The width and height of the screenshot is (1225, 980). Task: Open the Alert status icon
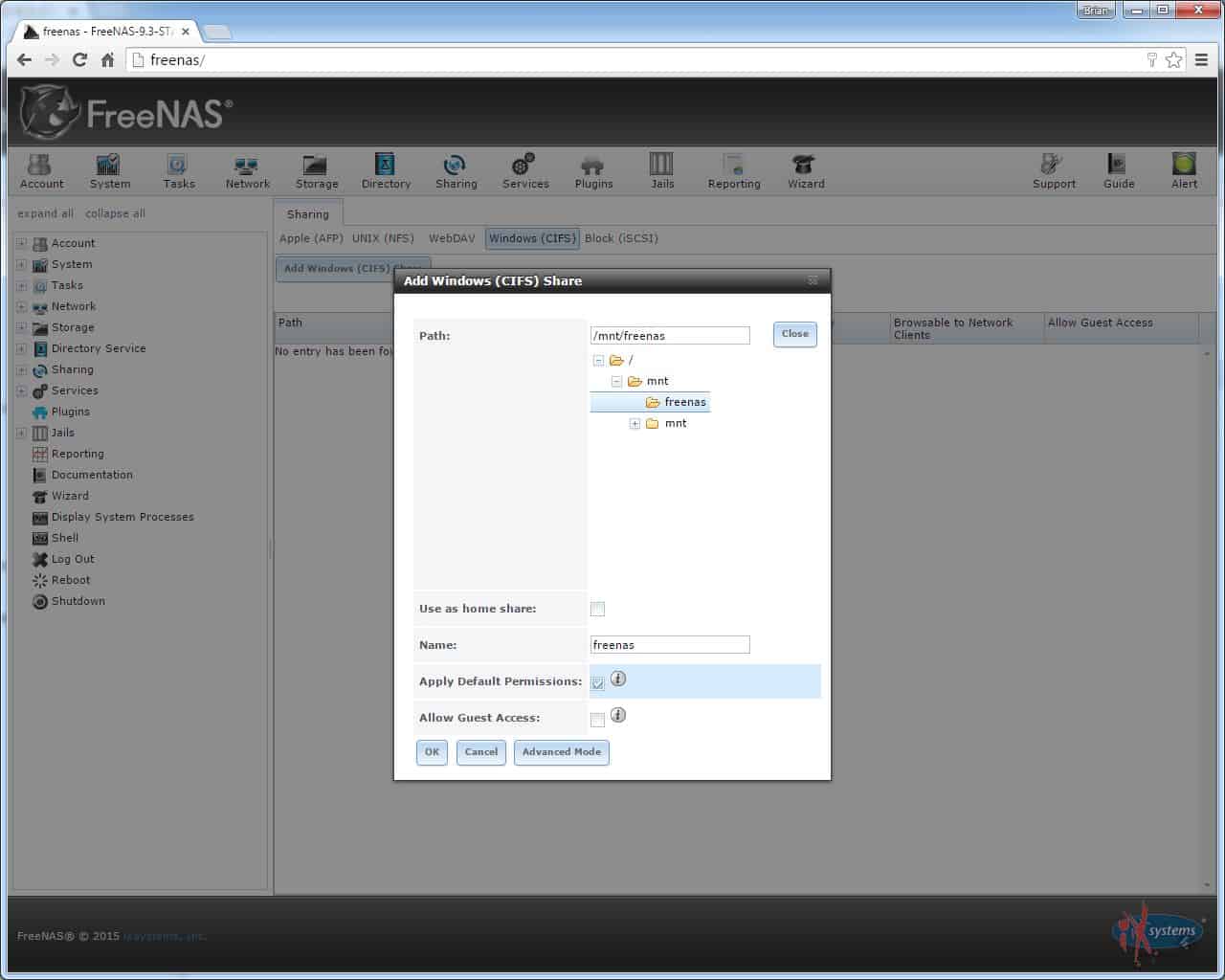pos(1184,171)
